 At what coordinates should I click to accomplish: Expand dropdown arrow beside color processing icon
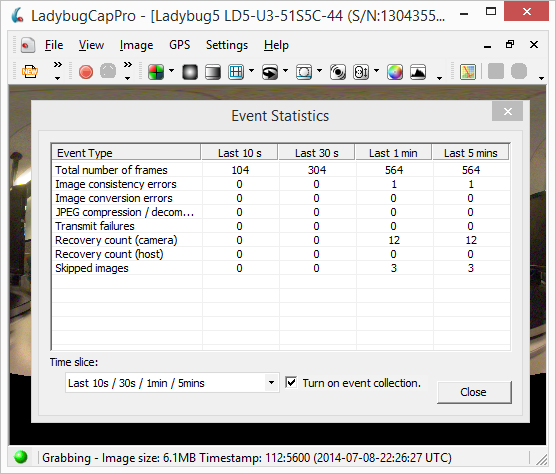tap(171, 71)
